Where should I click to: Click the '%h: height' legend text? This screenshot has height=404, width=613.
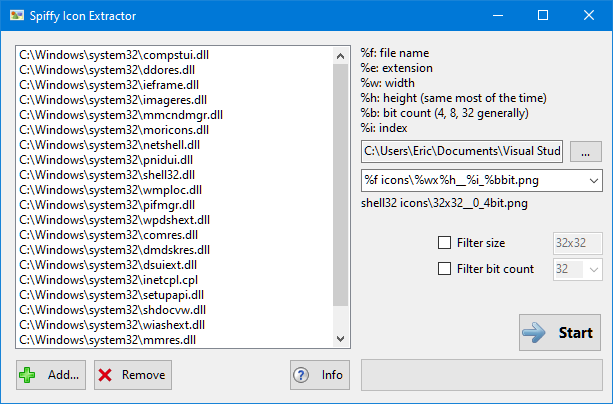pos(453,98)
